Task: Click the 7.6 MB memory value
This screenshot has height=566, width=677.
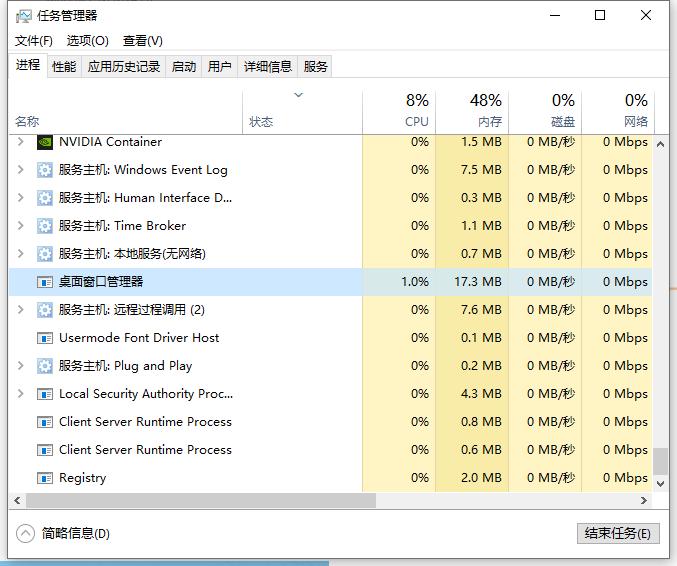Action: (x=481, y=310)
